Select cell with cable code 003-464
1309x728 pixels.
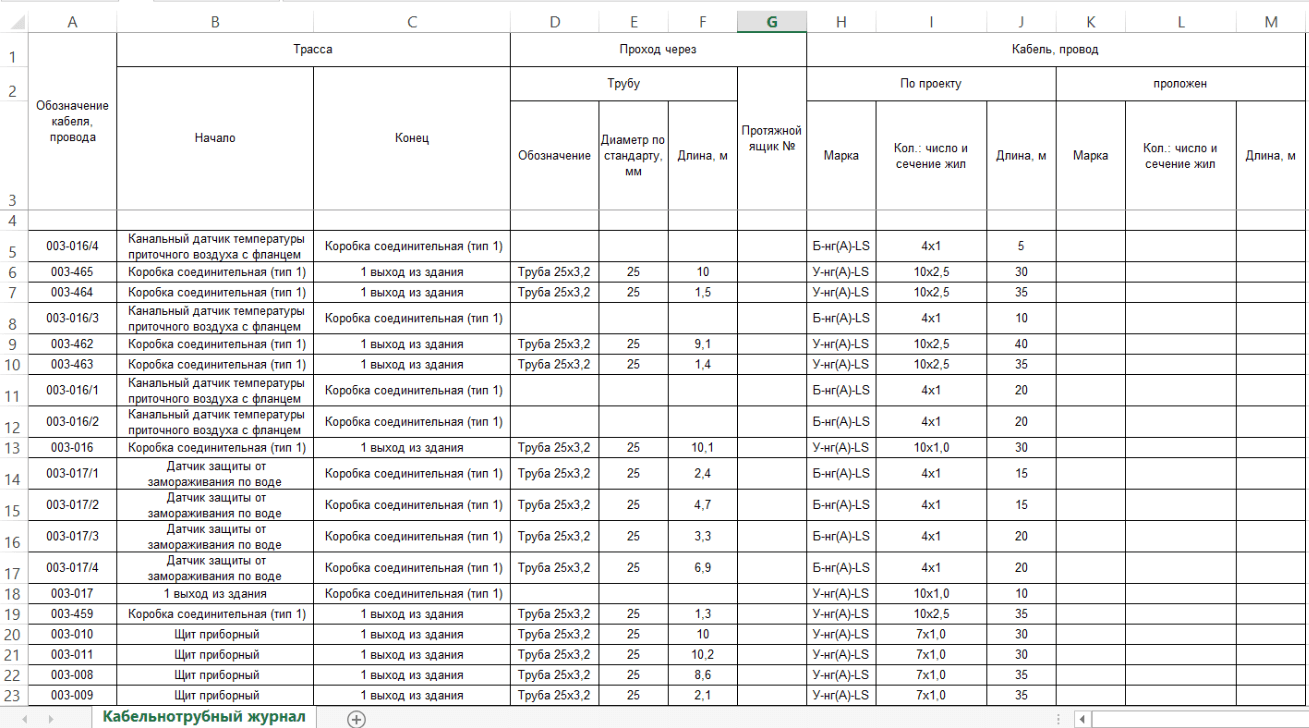tap(72, 292)
